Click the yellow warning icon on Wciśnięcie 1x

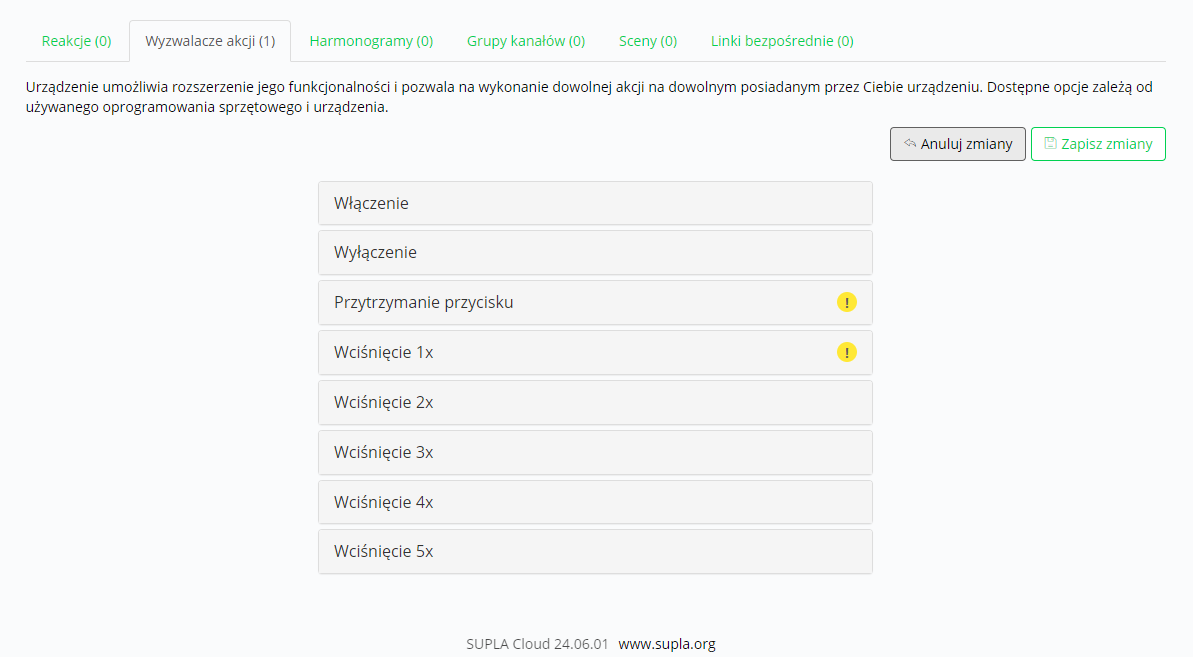coord(847,352)
